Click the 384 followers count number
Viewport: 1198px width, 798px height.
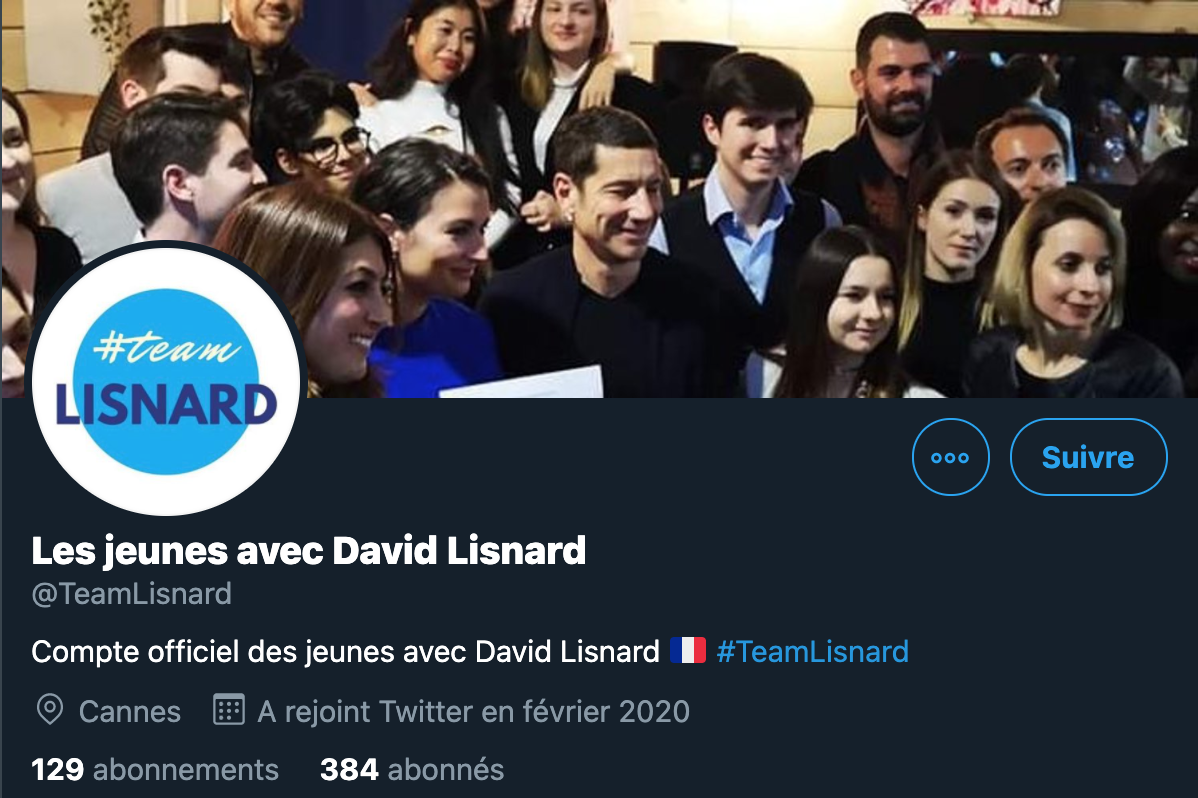[x=349, y=769]
